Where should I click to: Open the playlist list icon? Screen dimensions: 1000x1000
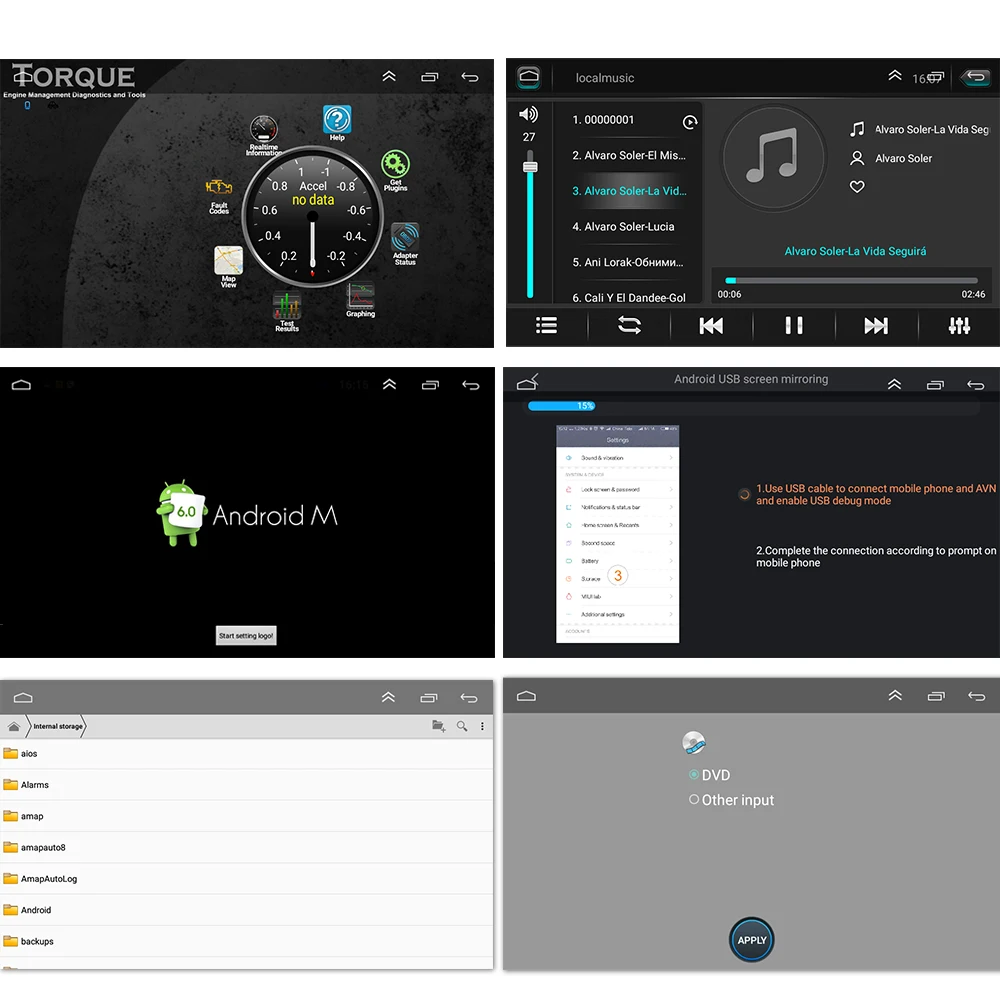tap(547, 325)
